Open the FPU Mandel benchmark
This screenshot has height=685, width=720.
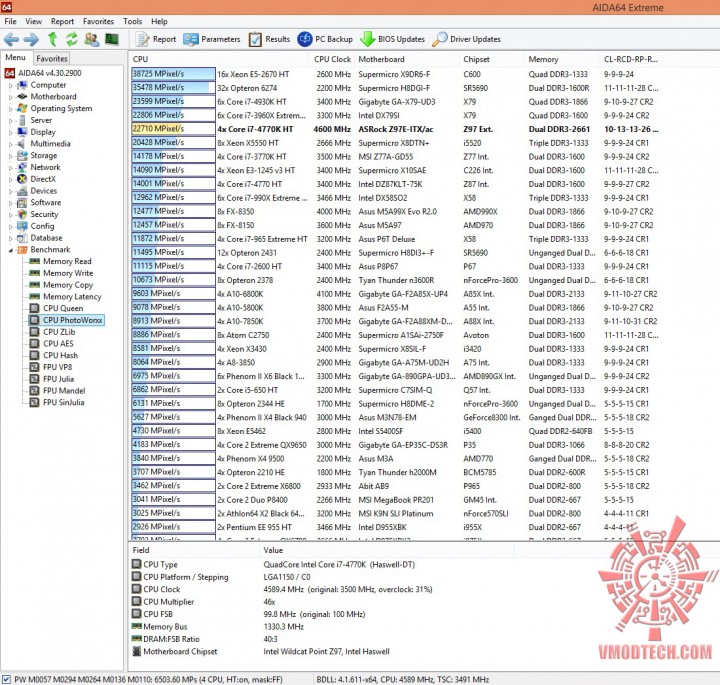click(x=57, y=391)
